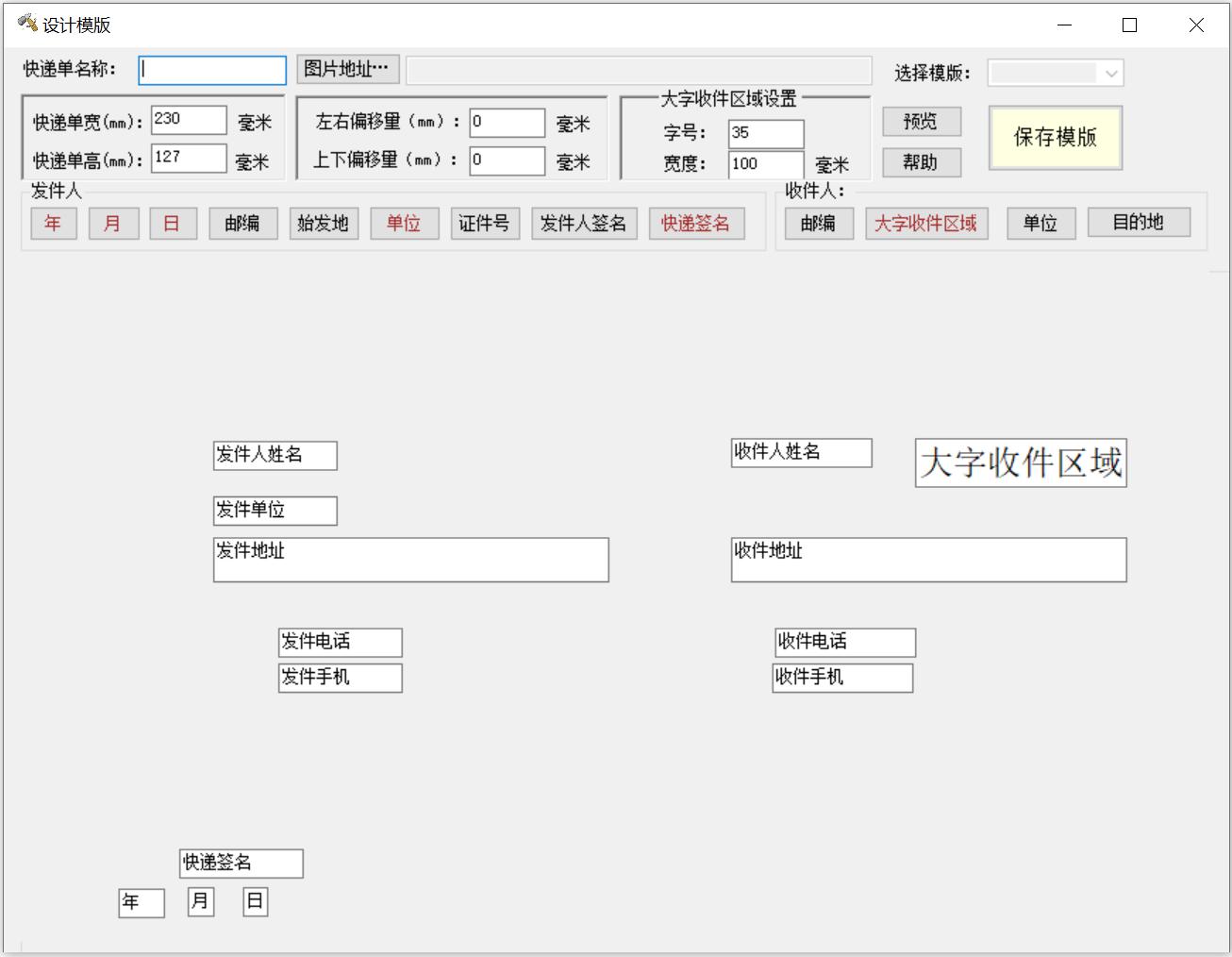Select the 发件人签名 button
1232x957 pixels.
coord(583,224)
